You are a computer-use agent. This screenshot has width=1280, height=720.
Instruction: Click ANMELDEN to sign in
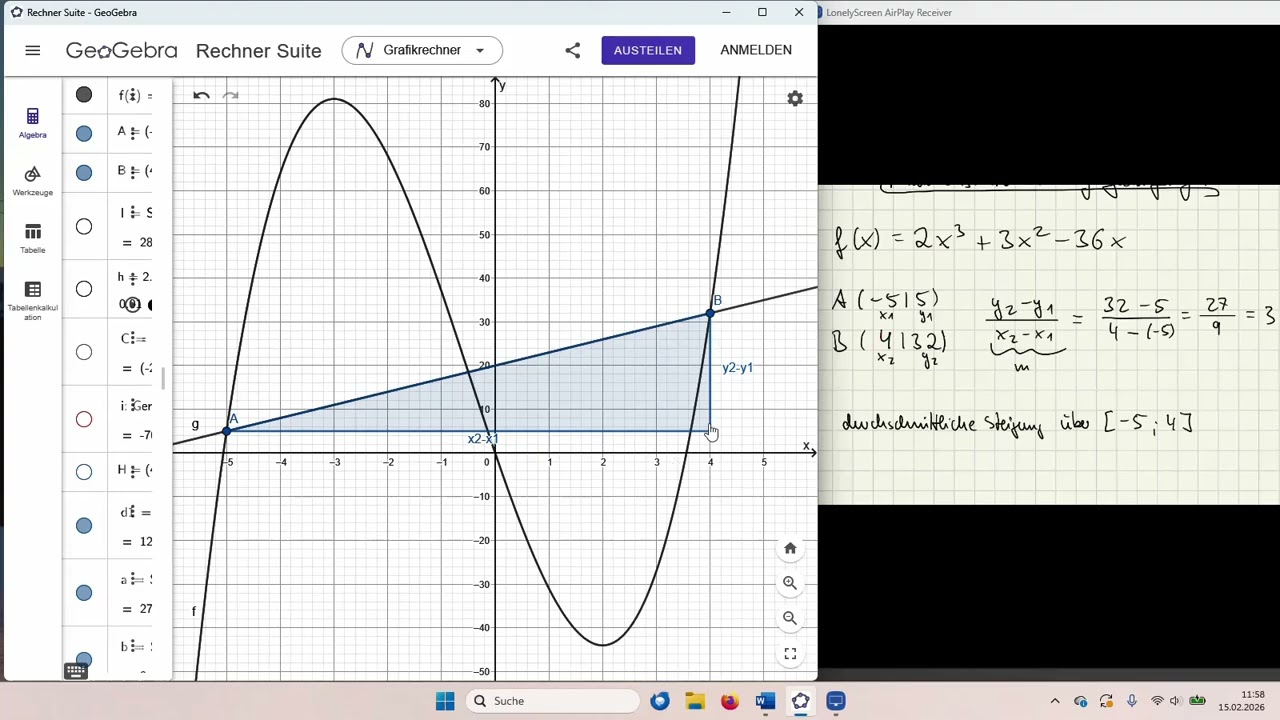pos(756,50)
